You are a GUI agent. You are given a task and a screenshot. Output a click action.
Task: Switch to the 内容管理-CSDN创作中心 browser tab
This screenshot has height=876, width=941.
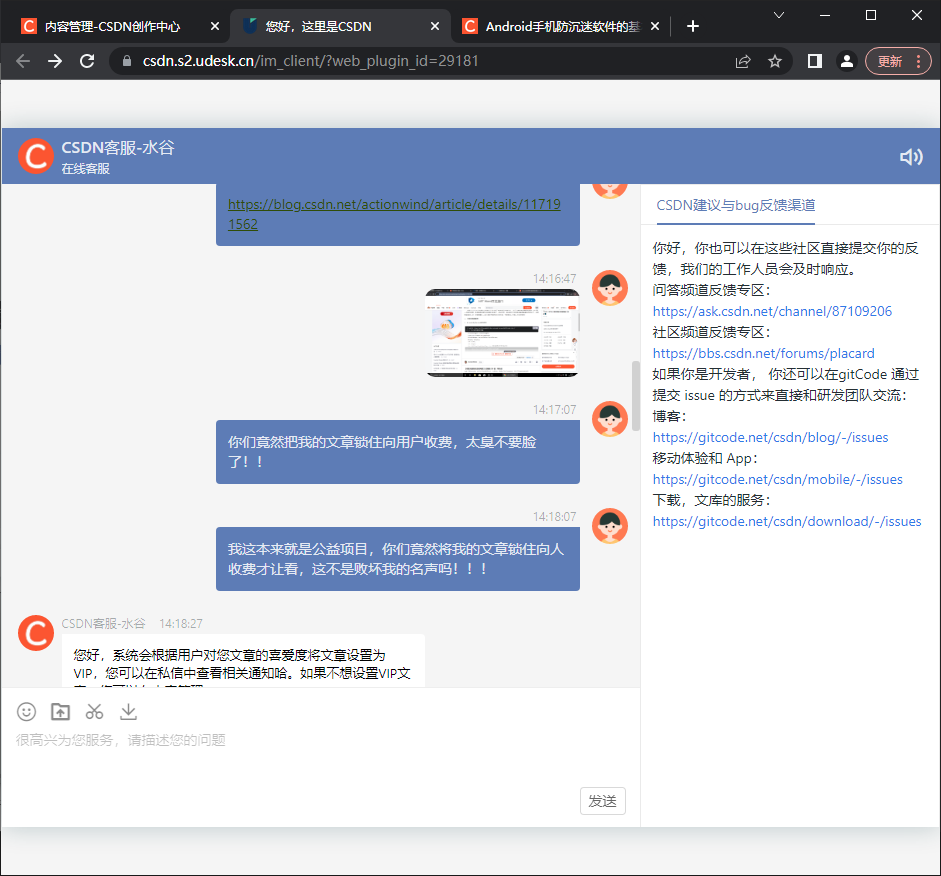coord(113,26)
